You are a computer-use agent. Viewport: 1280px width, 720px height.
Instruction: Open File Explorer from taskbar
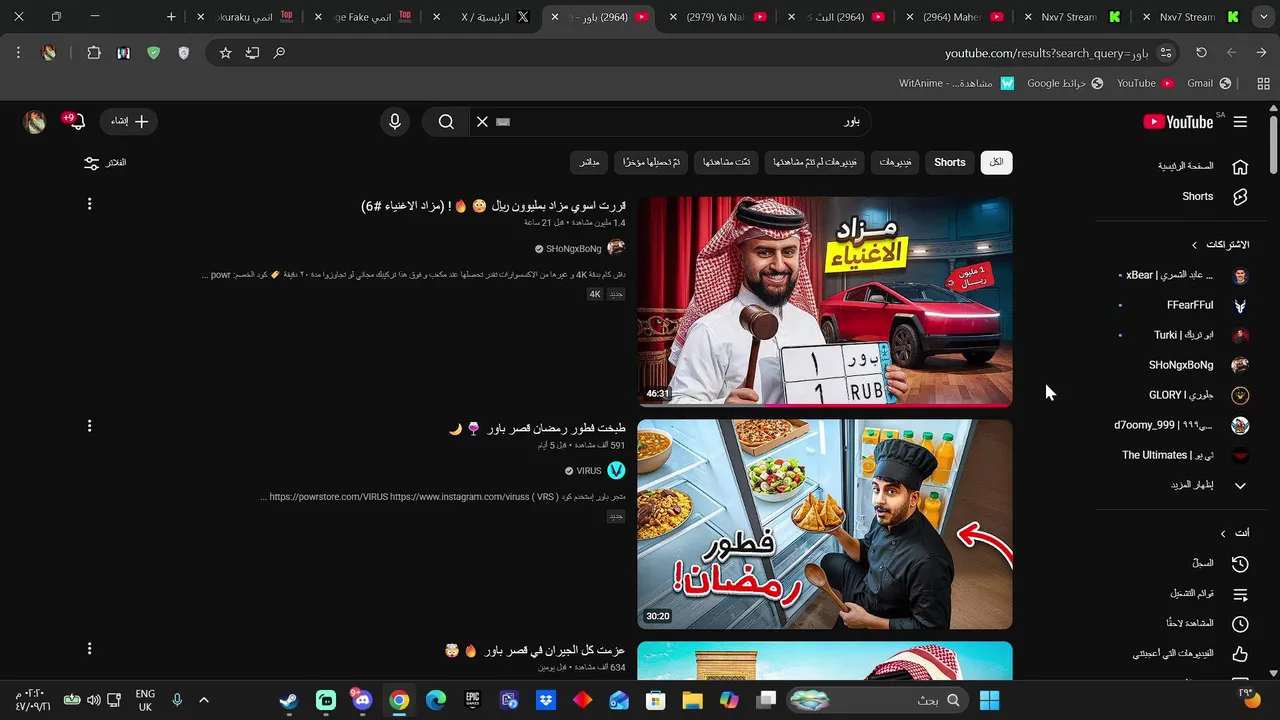[692, 700]
